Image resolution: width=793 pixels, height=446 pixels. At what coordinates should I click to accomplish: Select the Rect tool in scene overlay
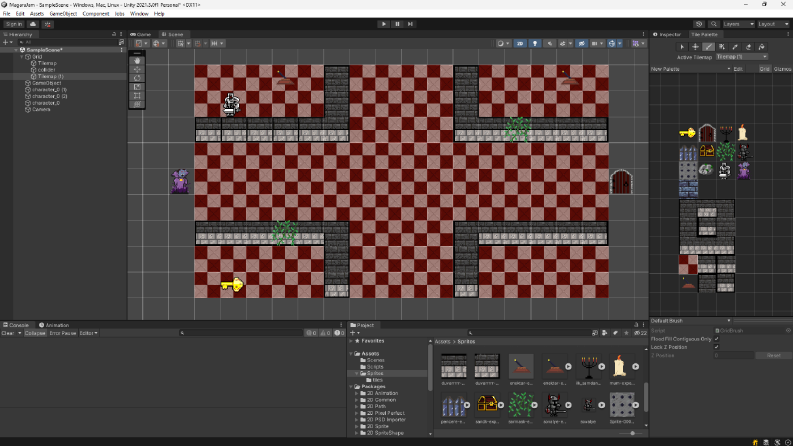[x=137, y=96]
